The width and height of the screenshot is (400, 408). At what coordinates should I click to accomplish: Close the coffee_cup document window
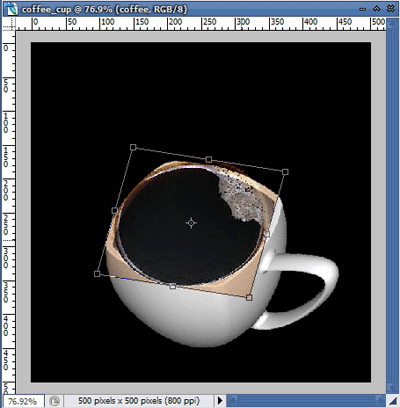pos(391,9)
